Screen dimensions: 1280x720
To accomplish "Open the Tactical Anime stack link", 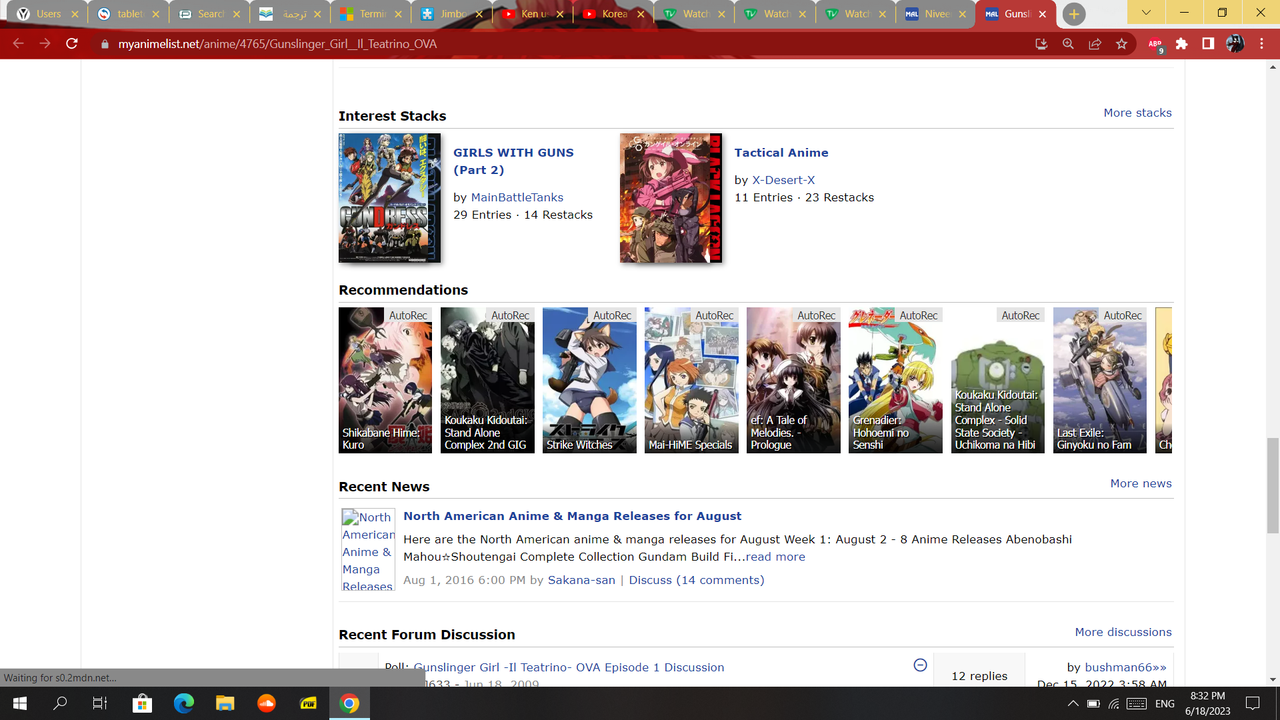I will tap(781, 152).
